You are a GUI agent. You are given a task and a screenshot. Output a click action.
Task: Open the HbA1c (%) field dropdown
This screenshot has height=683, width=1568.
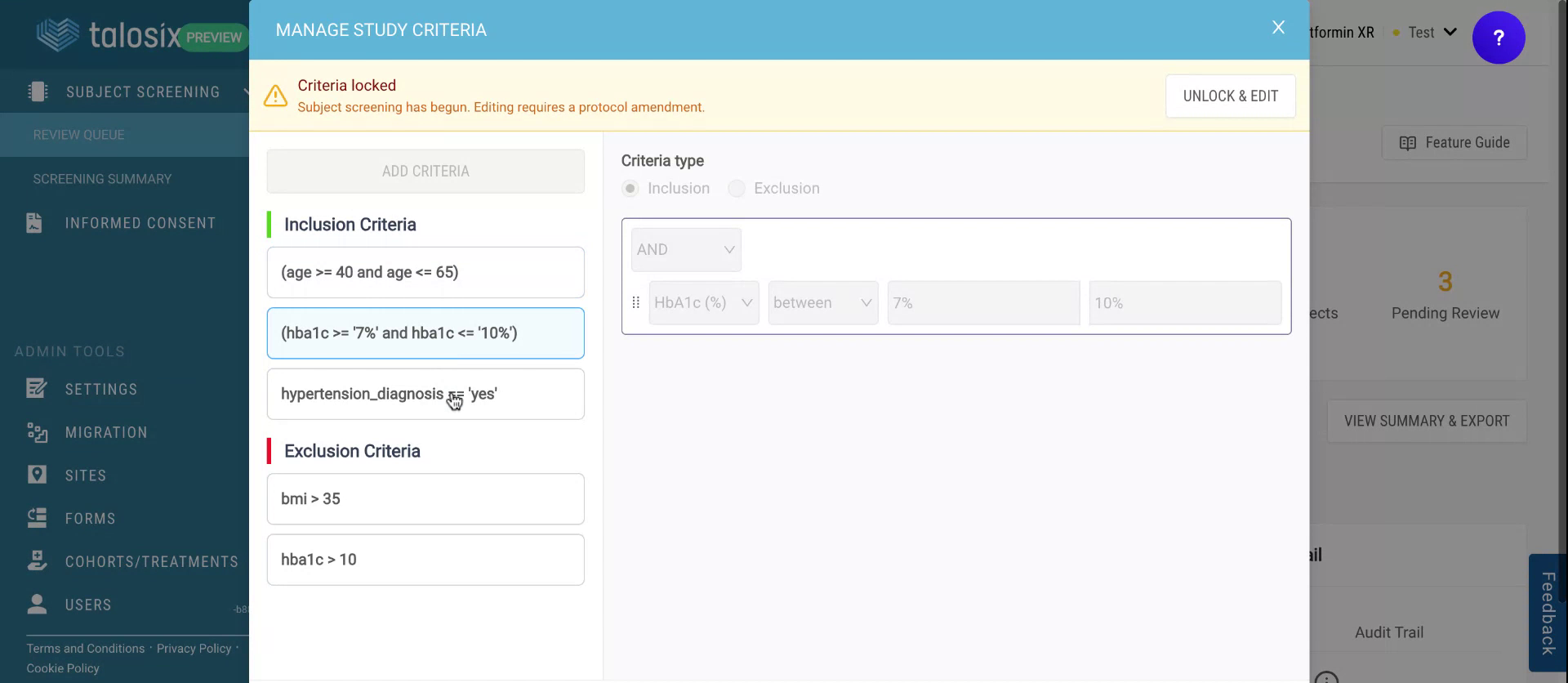tap(703, 303)
